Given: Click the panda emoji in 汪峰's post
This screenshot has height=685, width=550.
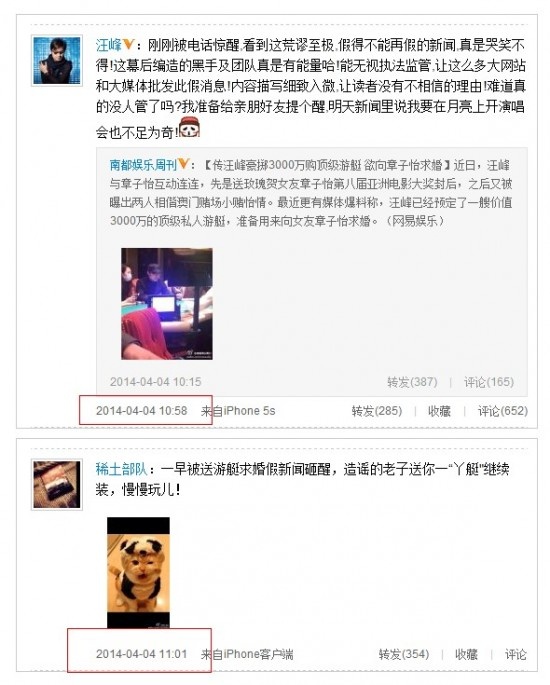Looking at the screenshot, I should 189,127.
